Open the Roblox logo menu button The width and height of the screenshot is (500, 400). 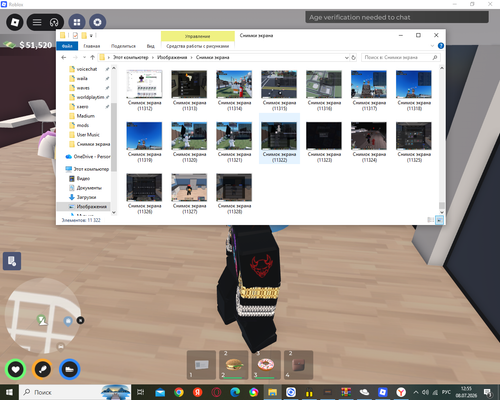pyautogui.click(x=15, y=22)
